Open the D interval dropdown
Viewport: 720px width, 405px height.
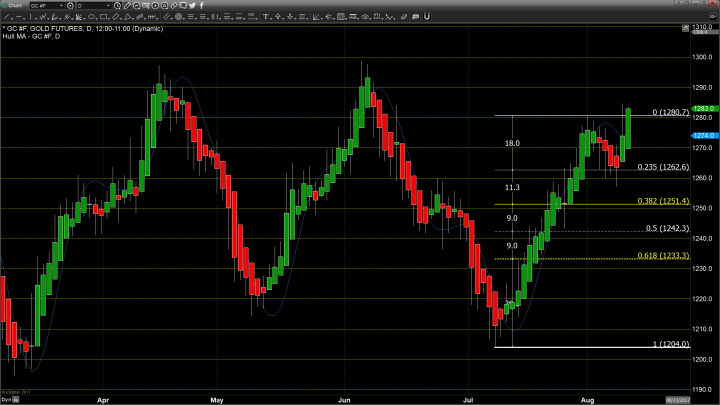108,7
